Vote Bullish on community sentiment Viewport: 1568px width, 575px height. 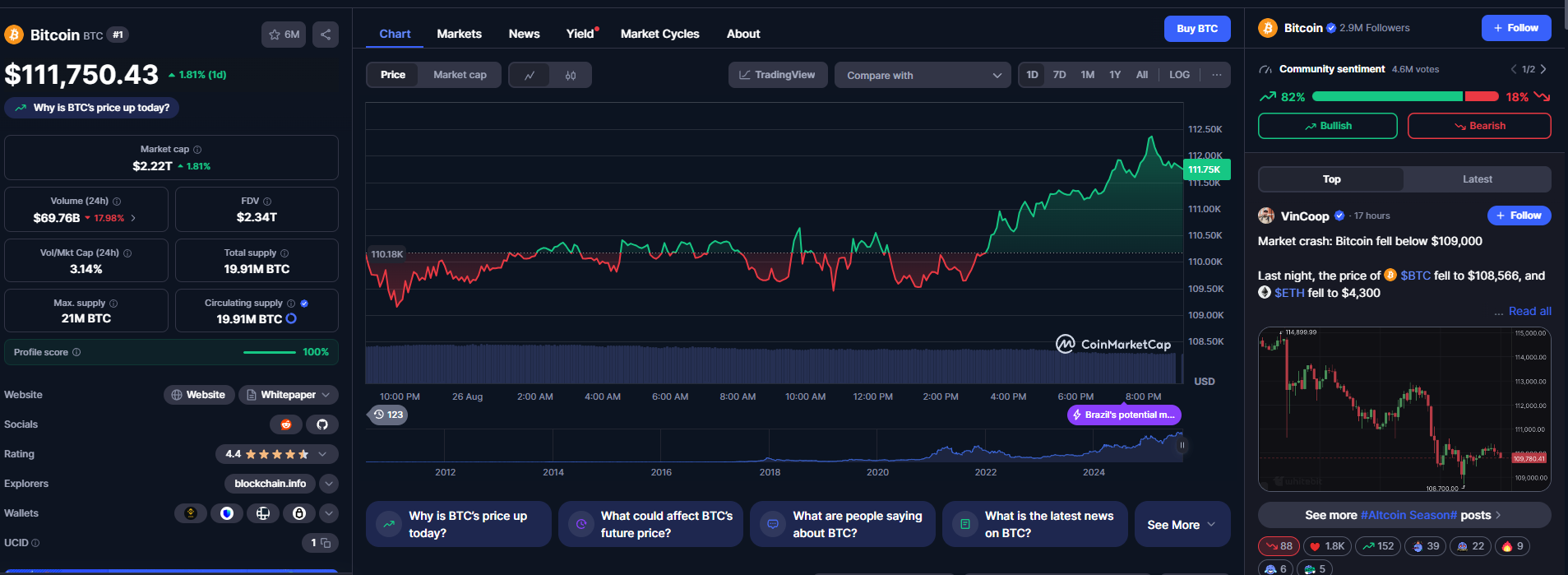[x=1327, y=126]
